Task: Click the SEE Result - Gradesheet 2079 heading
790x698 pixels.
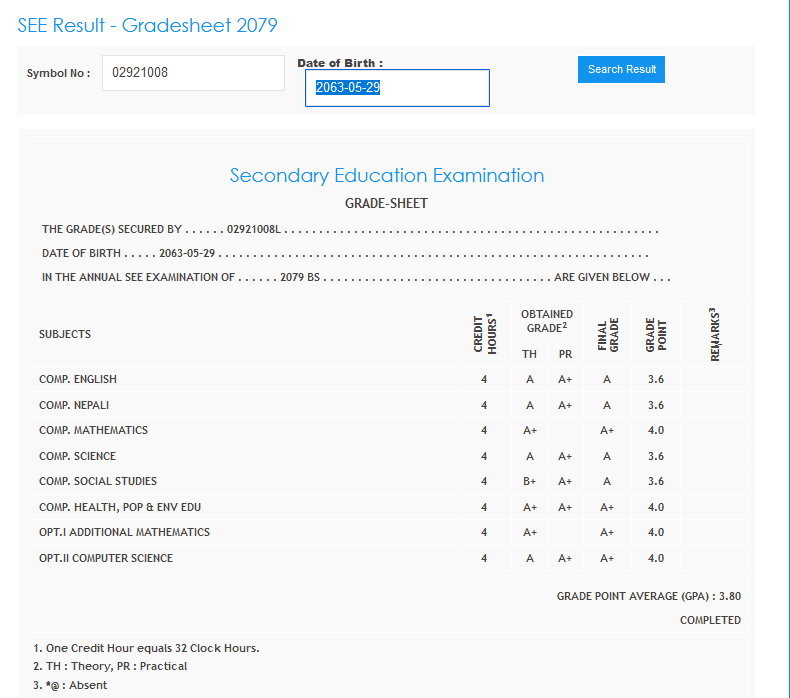Action: (x=148, y=25)
